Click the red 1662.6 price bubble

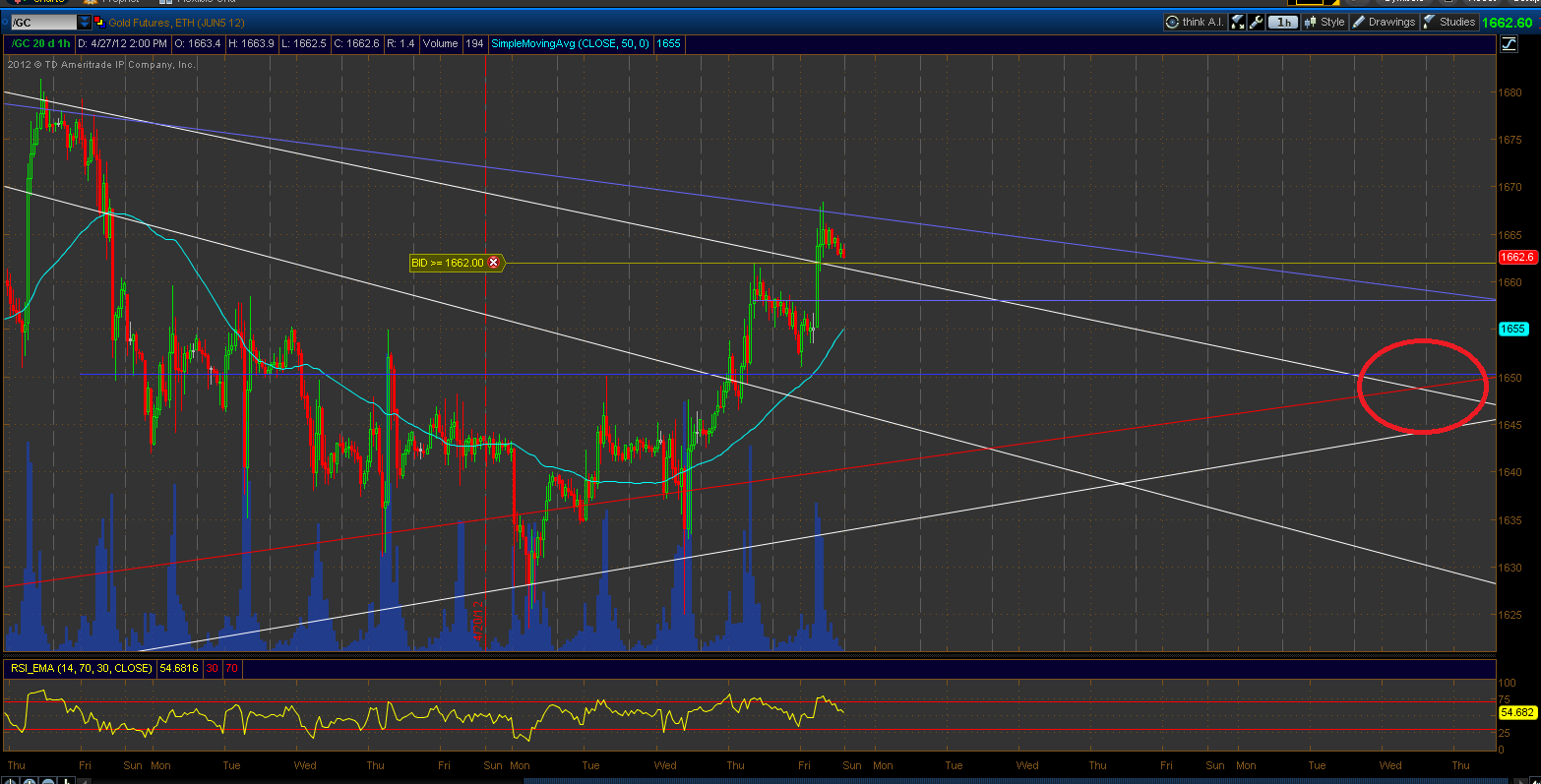[1516, 257]
